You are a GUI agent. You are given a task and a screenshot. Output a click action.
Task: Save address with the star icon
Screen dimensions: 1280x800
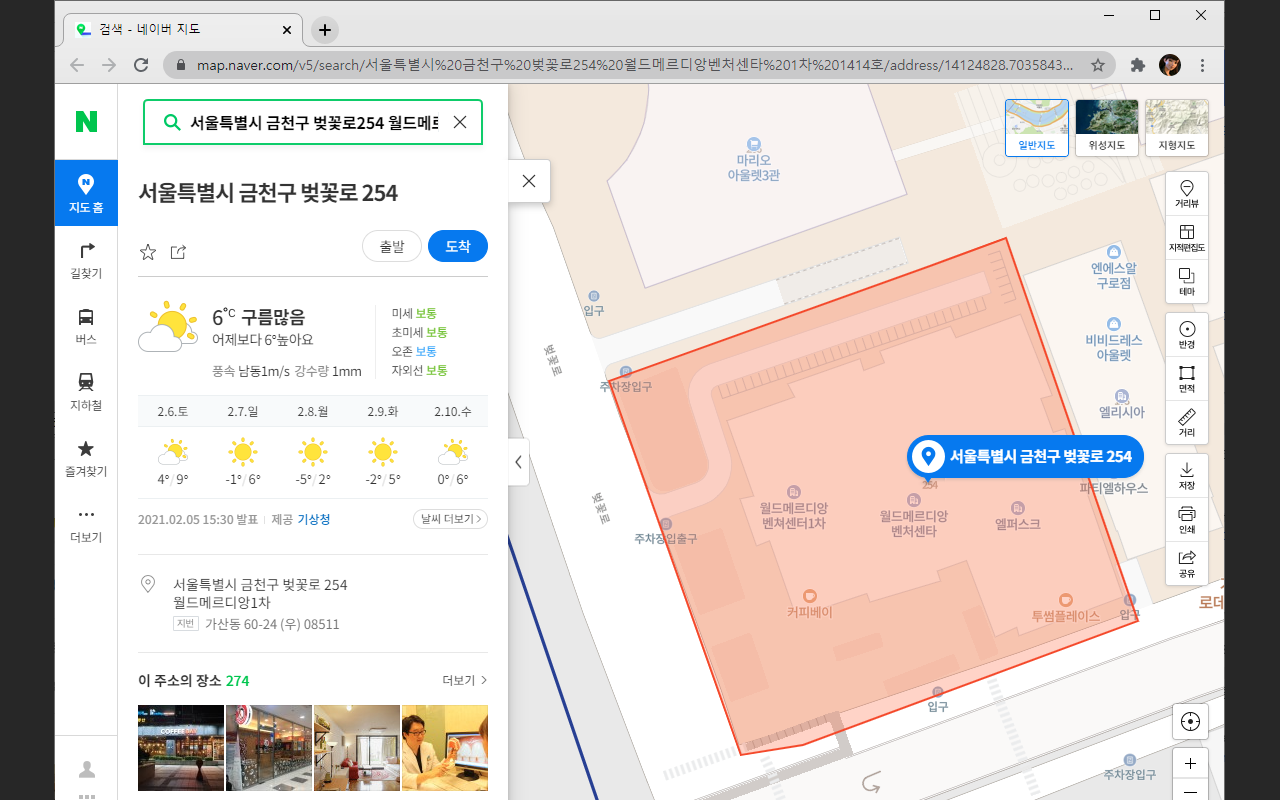(148, 252)
